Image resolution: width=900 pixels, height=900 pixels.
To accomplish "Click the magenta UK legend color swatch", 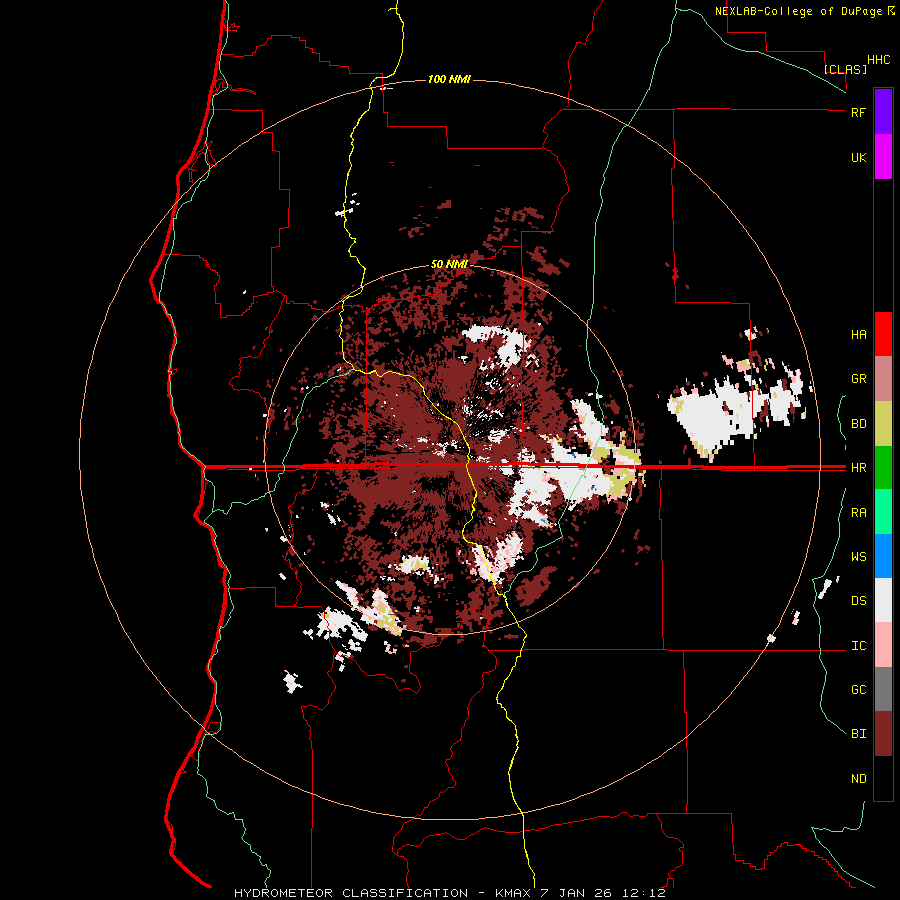I will pyautogui.click(x=883, y=157).
